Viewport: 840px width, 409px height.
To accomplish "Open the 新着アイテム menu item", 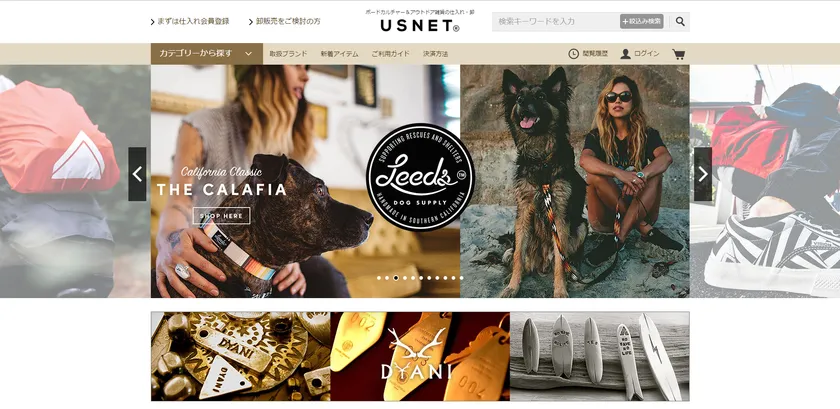I will pos(340,54).
